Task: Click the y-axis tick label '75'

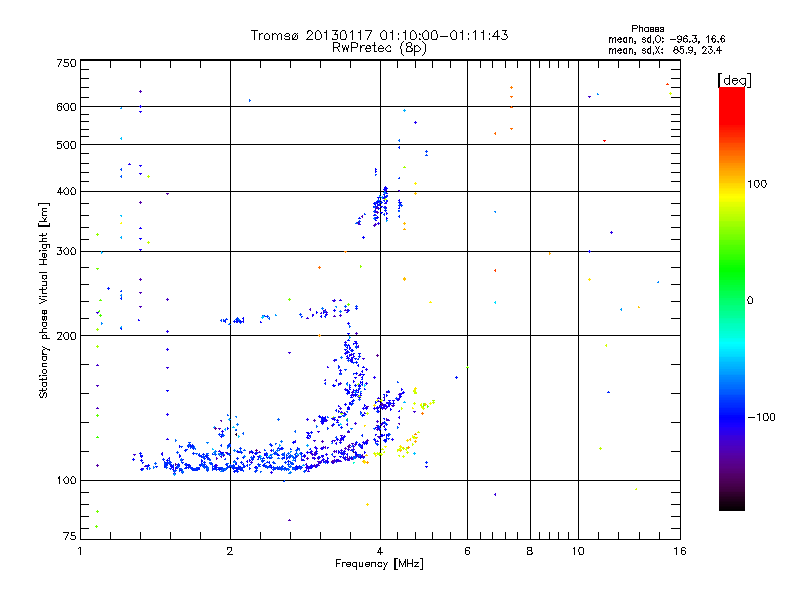Action: (x=70, y=536)
